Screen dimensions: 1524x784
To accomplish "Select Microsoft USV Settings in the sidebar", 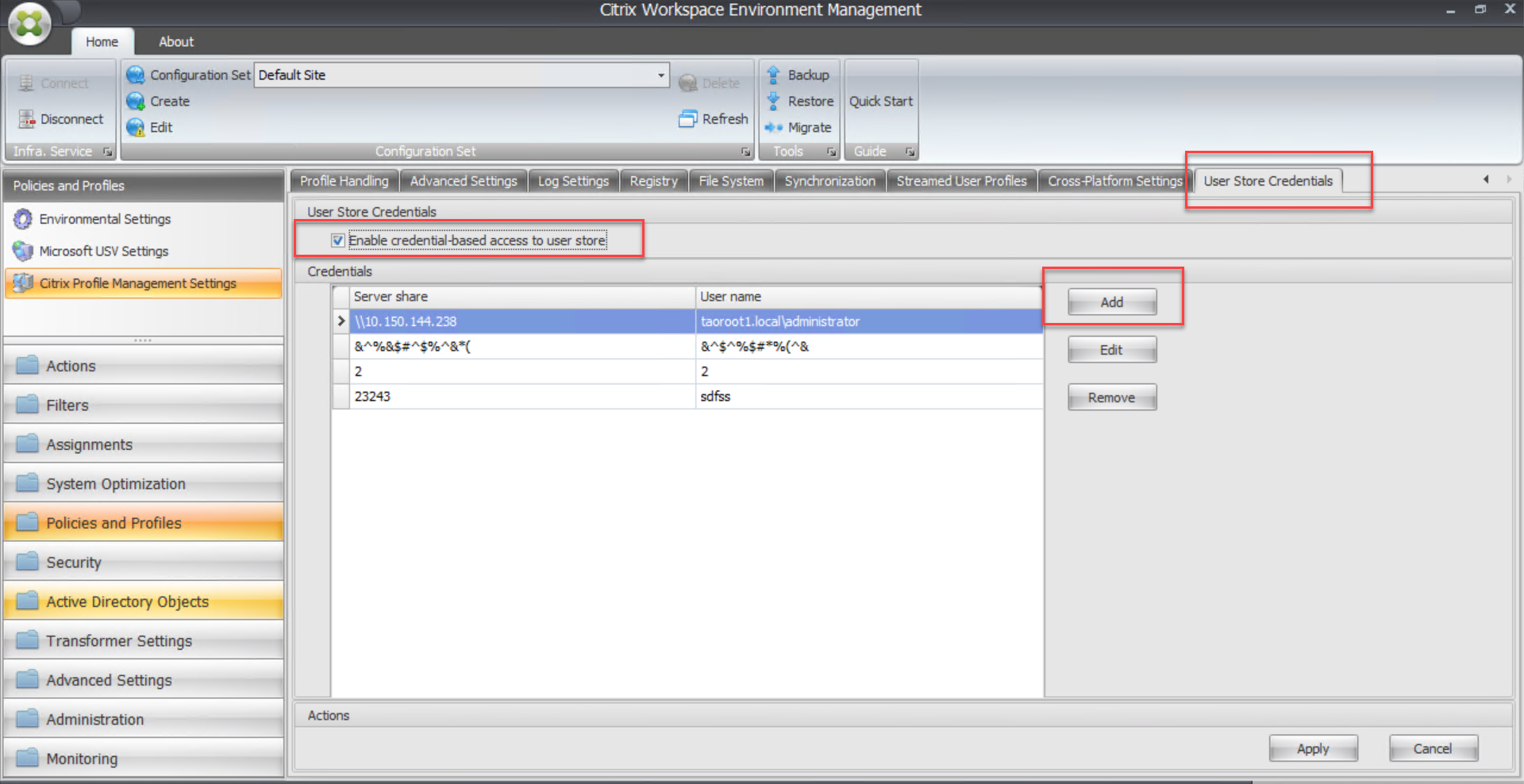I will tap(103, 251).
